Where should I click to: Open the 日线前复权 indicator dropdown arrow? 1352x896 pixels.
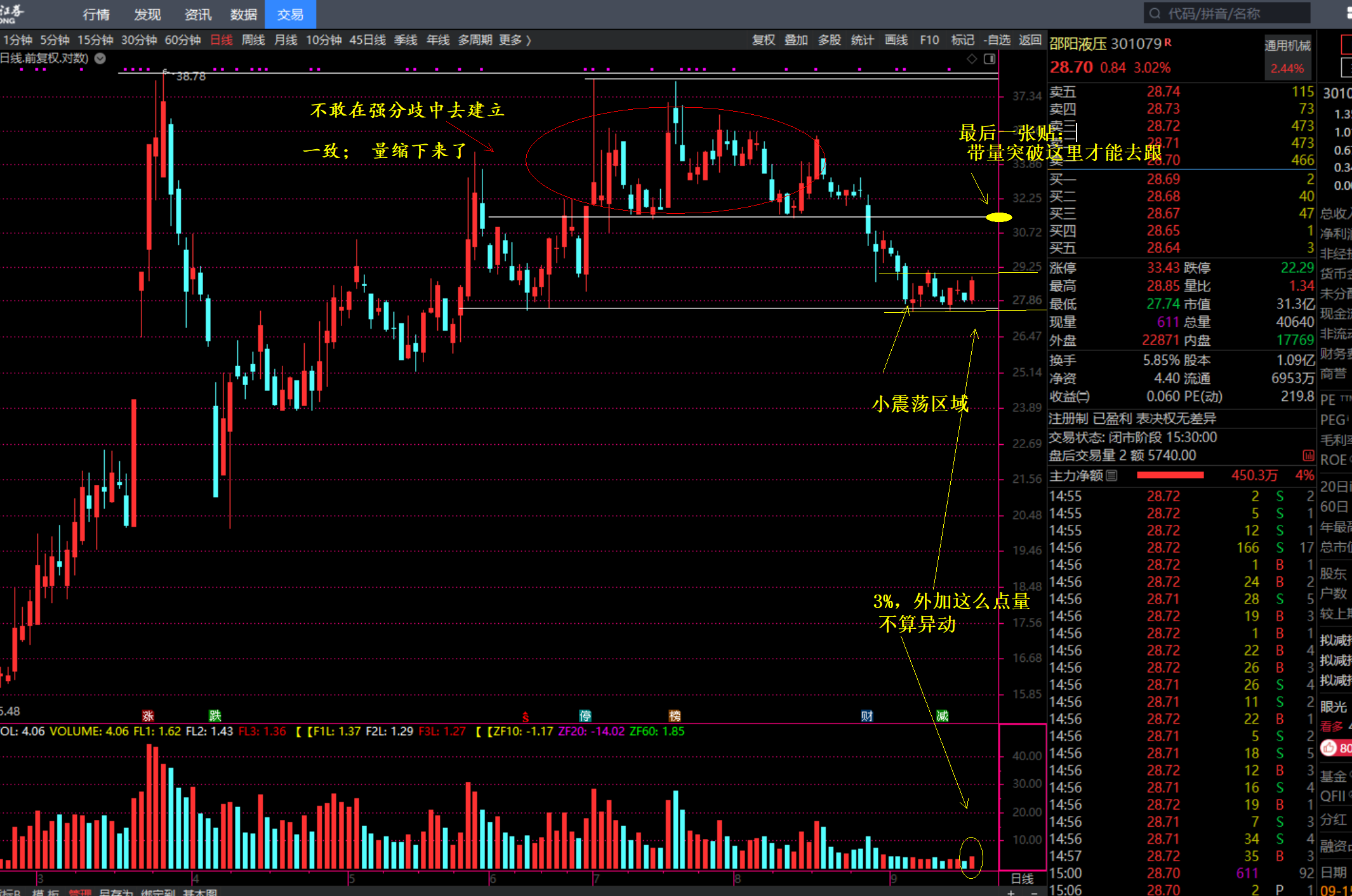tap(100, 58)
